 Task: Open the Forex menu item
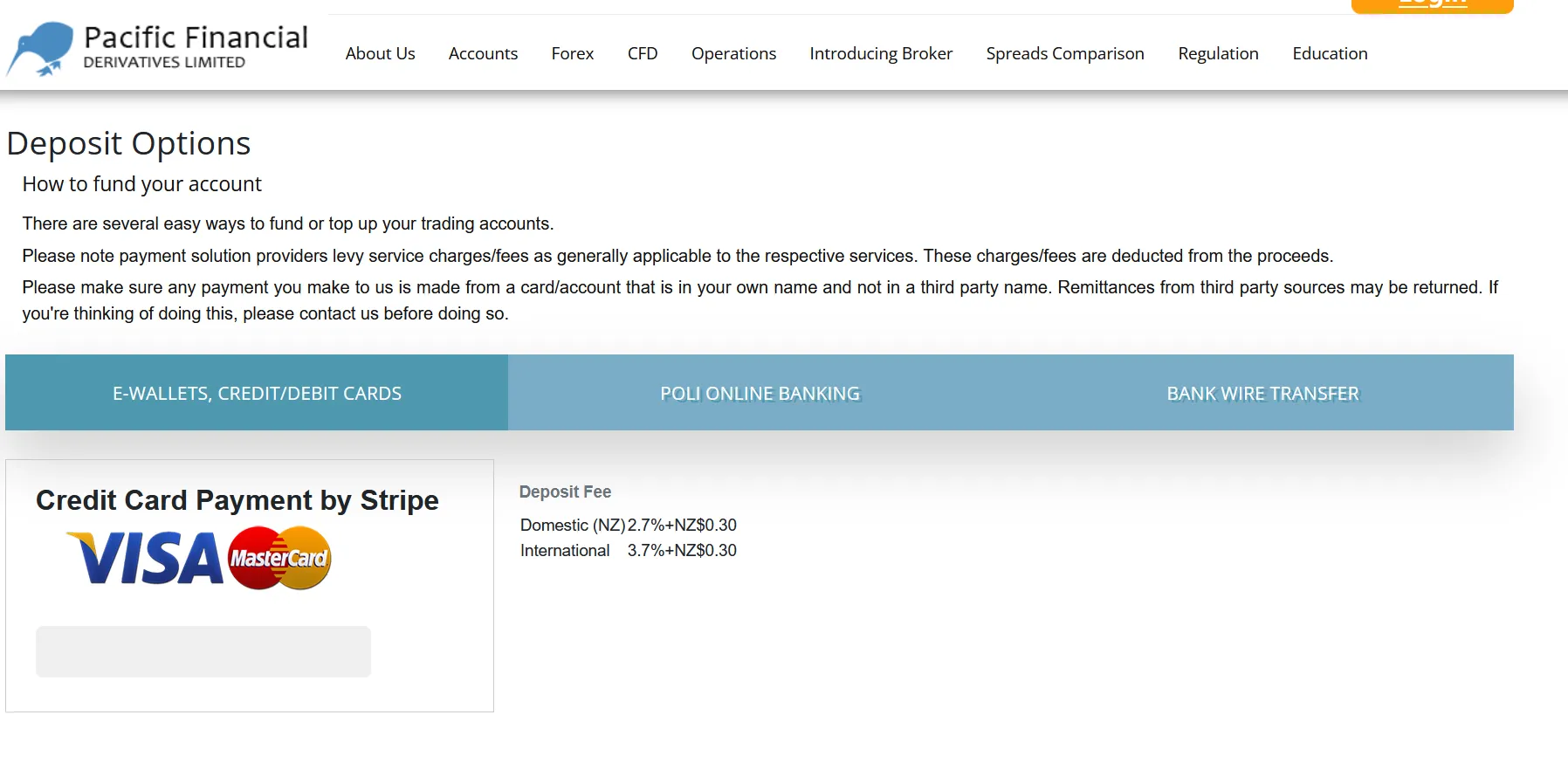[573, 53]
